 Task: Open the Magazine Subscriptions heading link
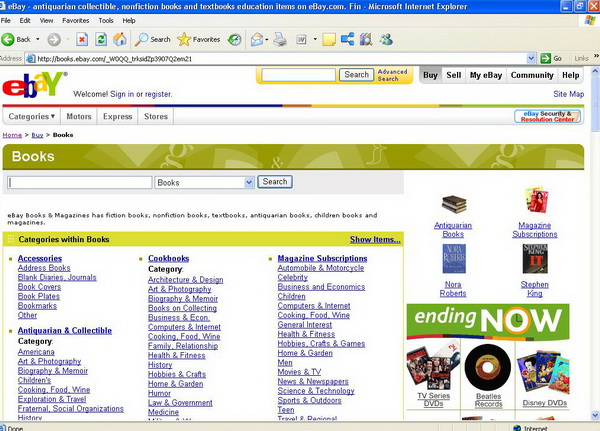pyautogui.click(x=322, y=258)
